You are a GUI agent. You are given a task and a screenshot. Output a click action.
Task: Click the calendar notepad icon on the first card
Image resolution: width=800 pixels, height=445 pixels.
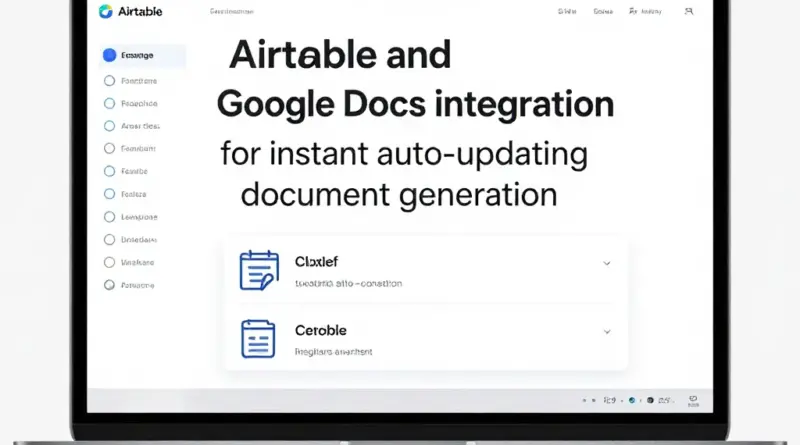[x=259, y=270]
